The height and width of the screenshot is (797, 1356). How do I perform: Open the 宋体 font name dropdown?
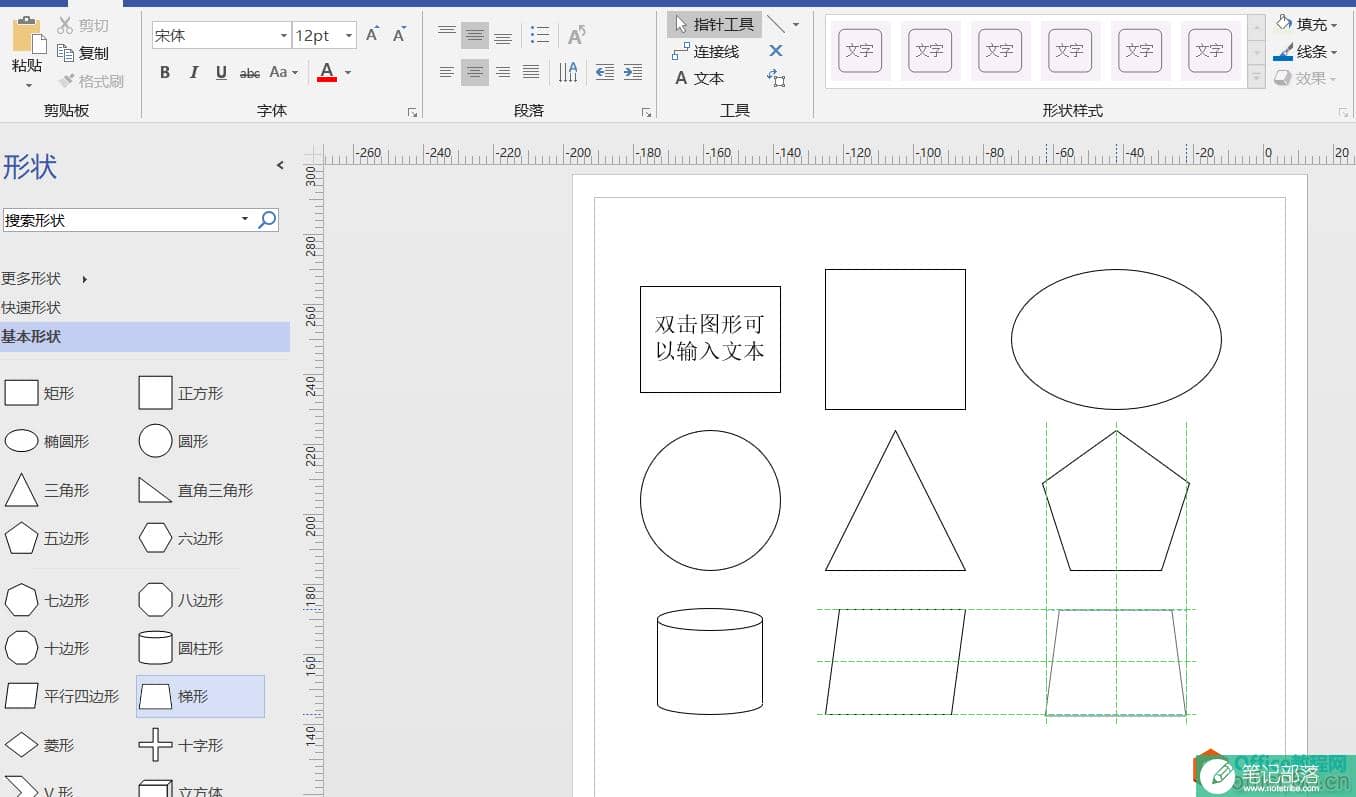tap(284, 36)
